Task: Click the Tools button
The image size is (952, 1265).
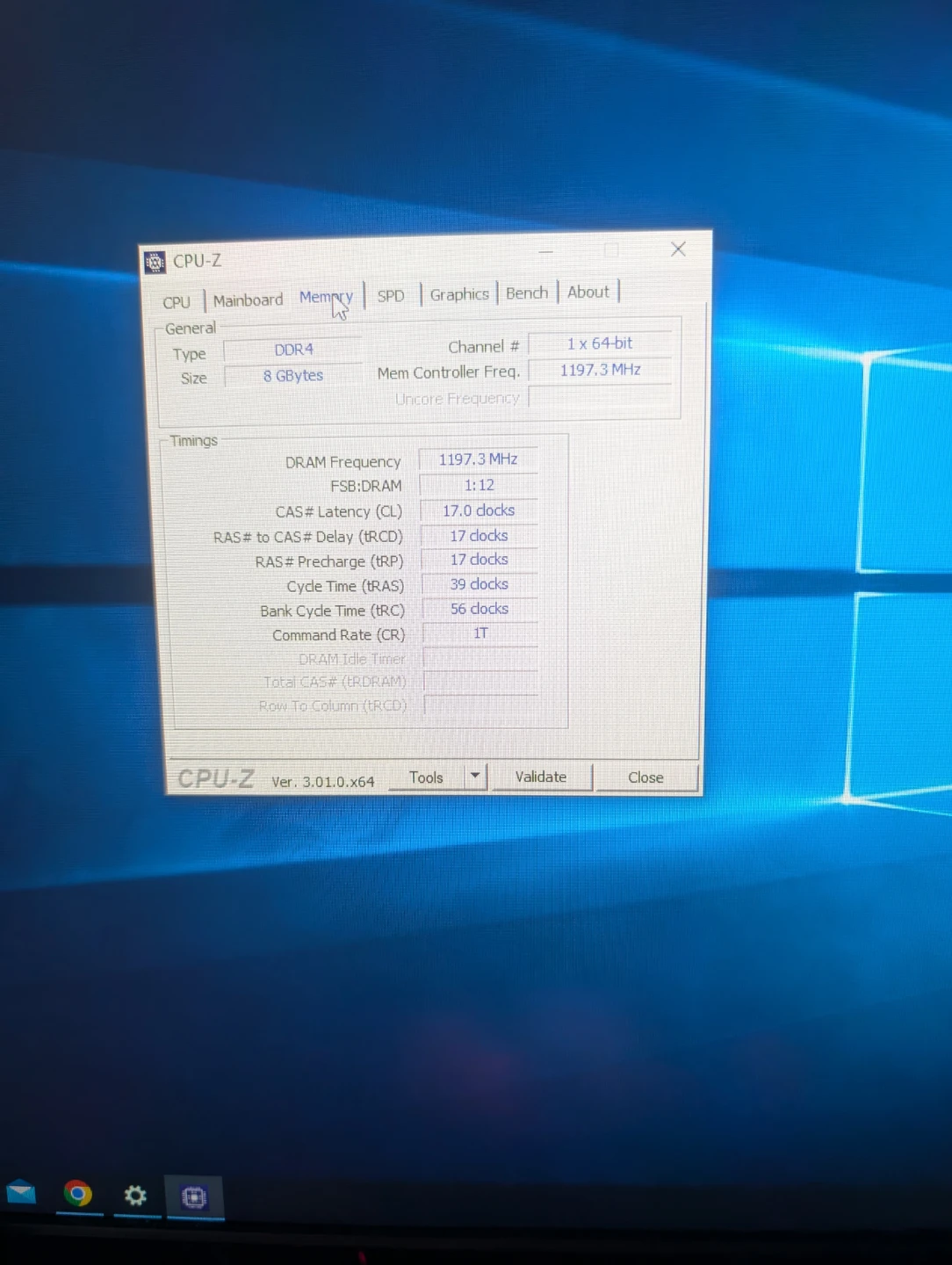Action: coord(426,777)
